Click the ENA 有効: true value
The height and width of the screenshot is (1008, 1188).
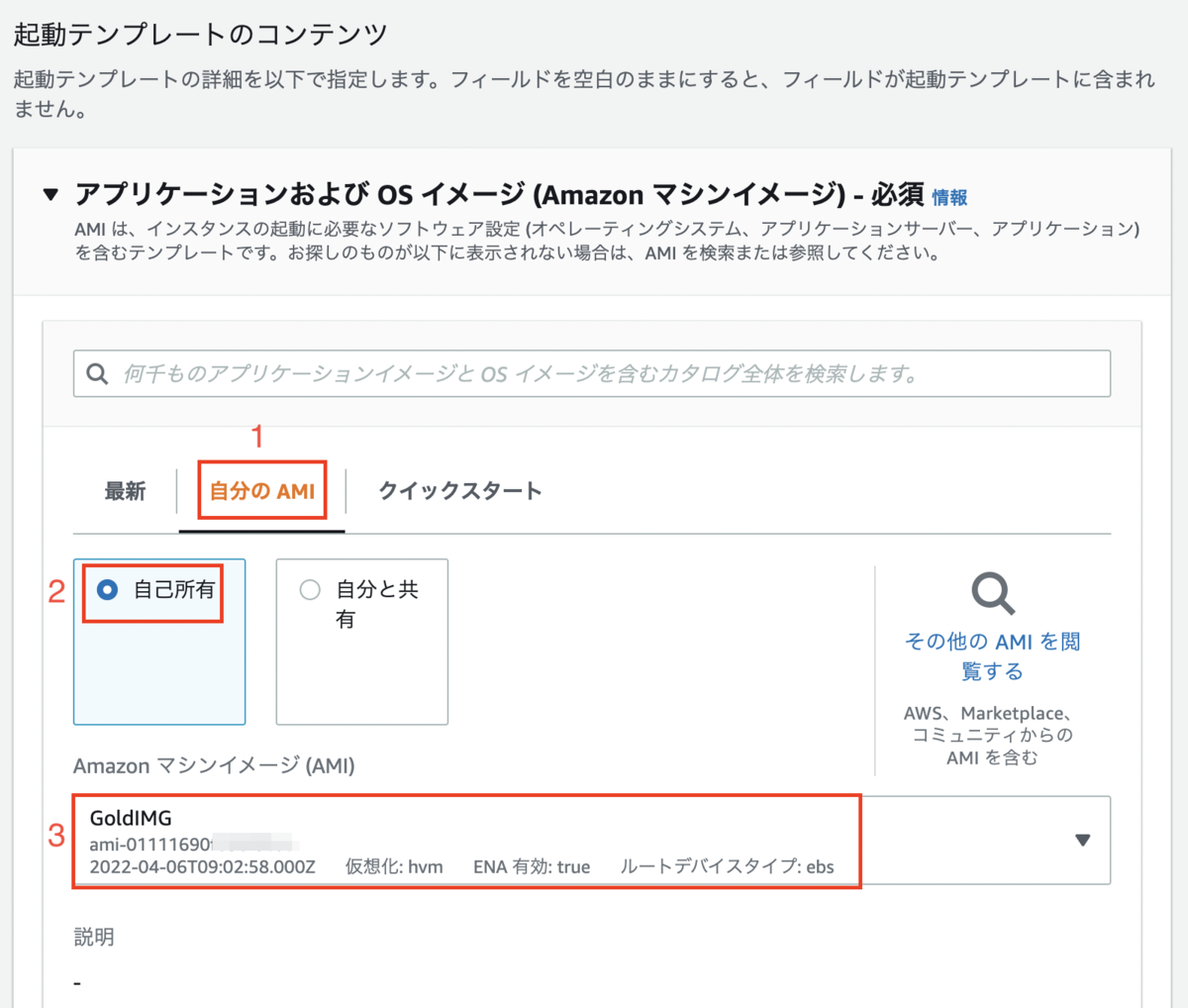click(x=532, y=866)
